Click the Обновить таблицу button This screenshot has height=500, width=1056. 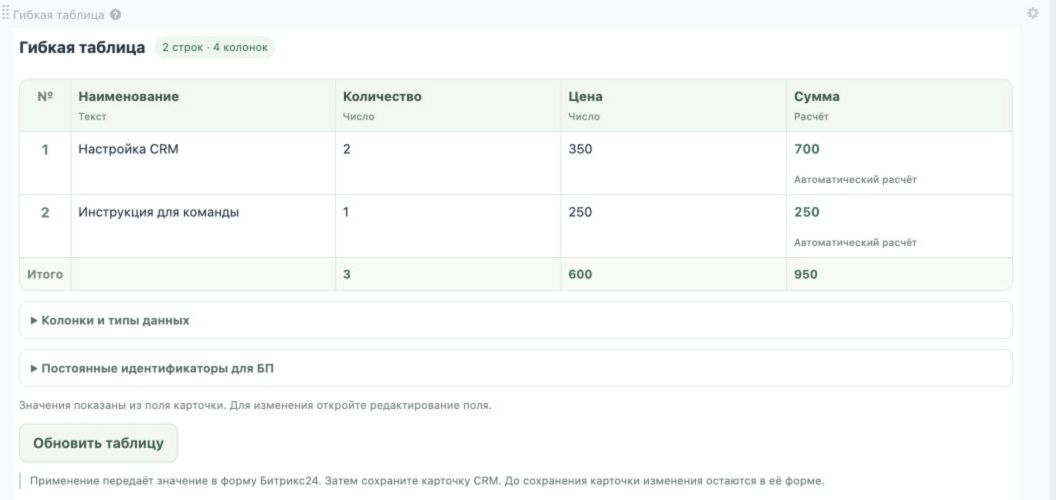(98, 443)
